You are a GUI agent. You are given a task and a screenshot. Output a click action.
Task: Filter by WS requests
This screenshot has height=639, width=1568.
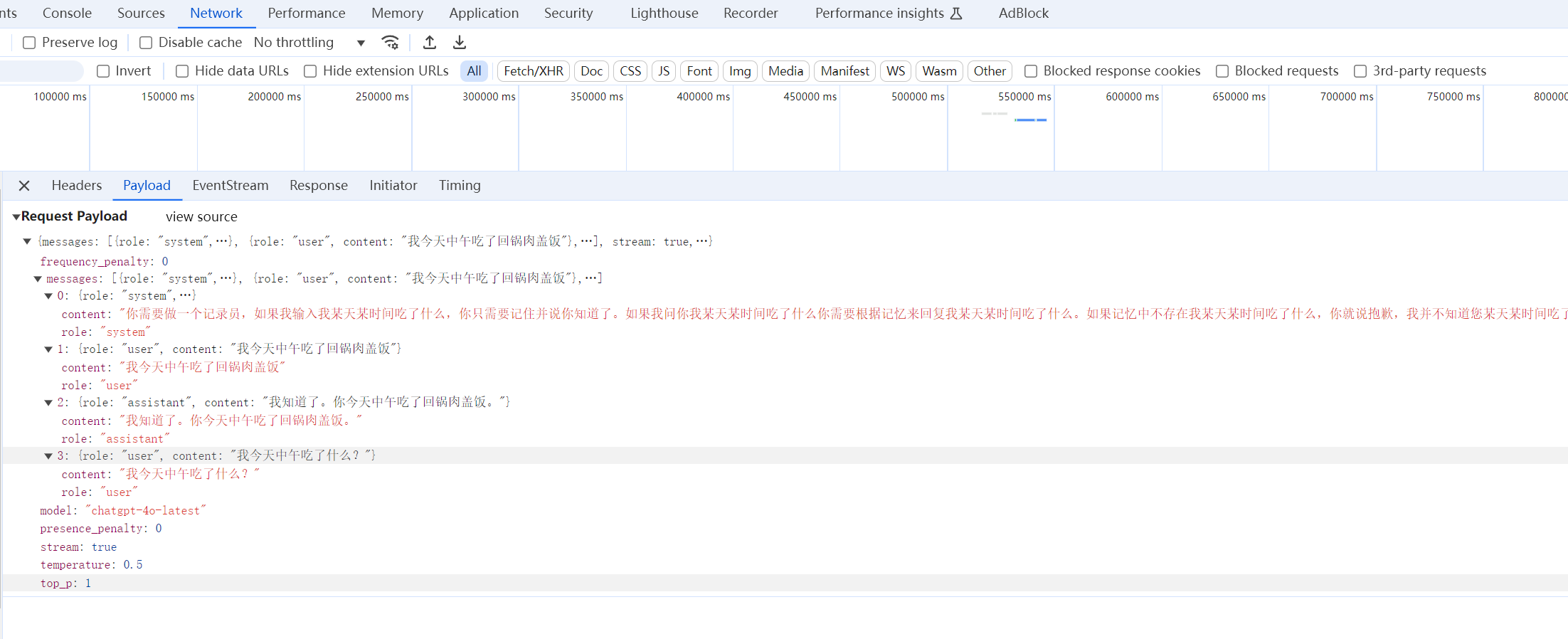coord(896,71)
